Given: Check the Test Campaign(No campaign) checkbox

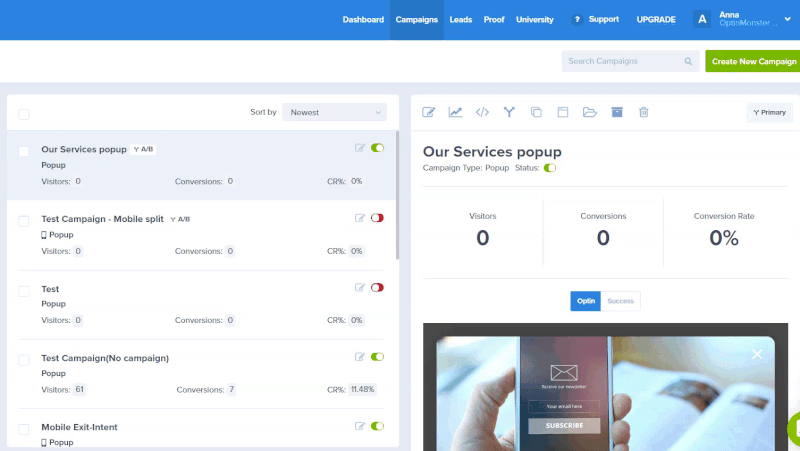Looking at the screenshot, I should [x=23, y=360].
